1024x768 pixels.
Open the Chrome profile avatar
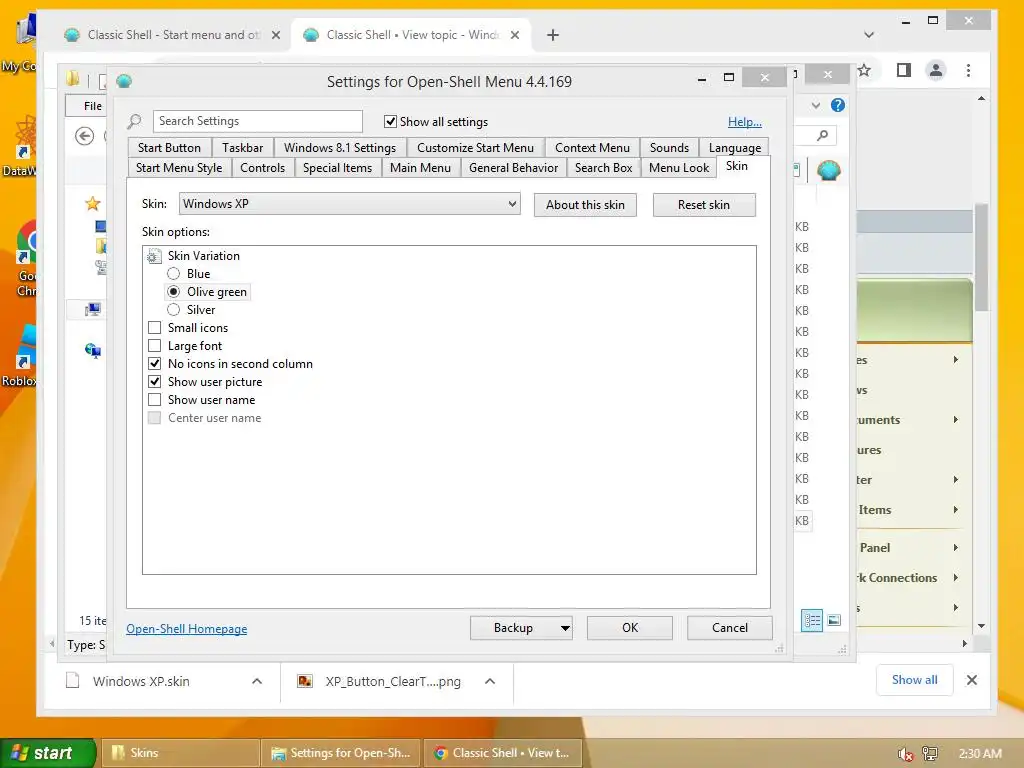pyautogui.click(x=936, y=70)
